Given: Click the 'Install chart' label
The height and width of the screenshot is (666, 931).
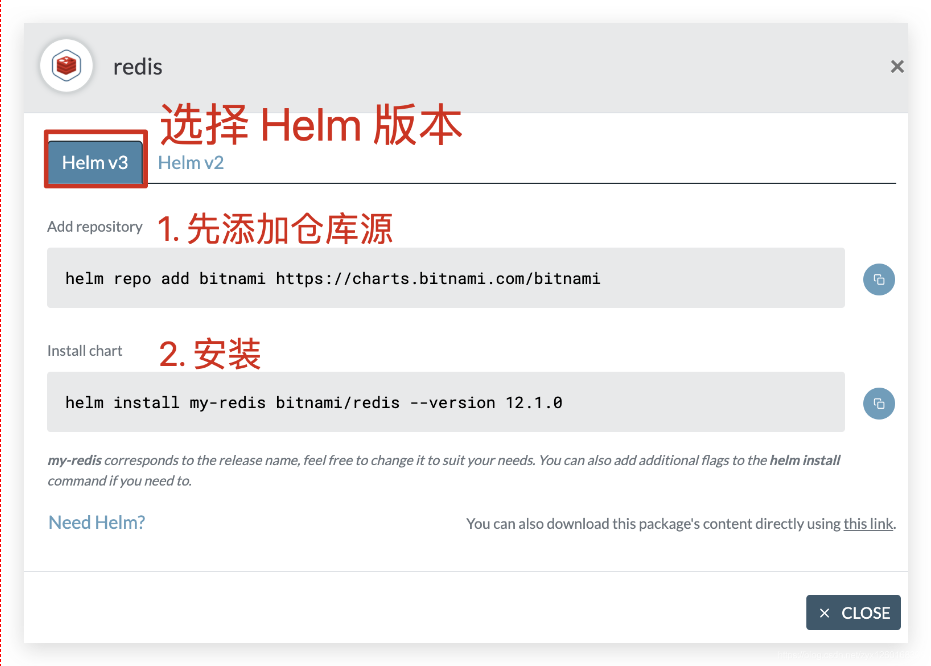Looking at the screenshot, I should click(85, 351).
